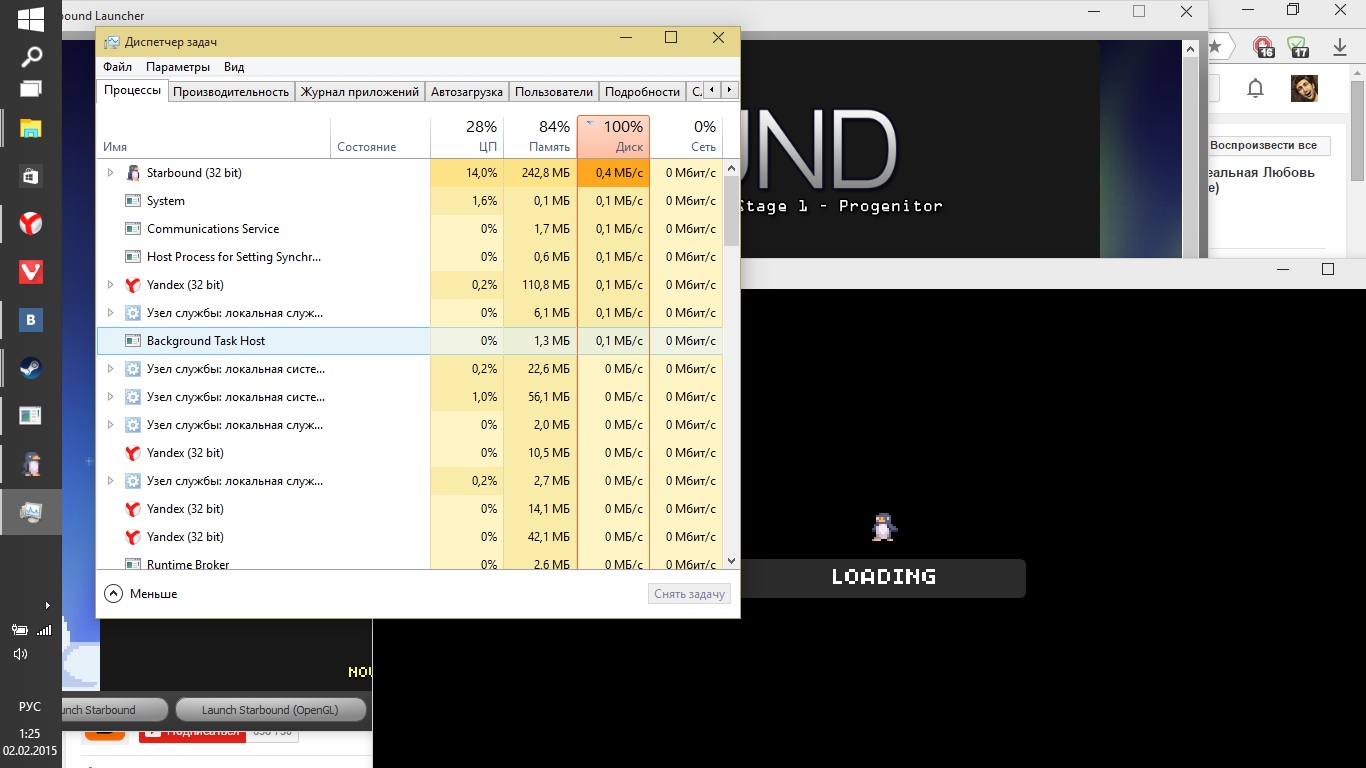1366x768 pixels.
Task: Sort processes by the Память column
Action: coord(540,136)
